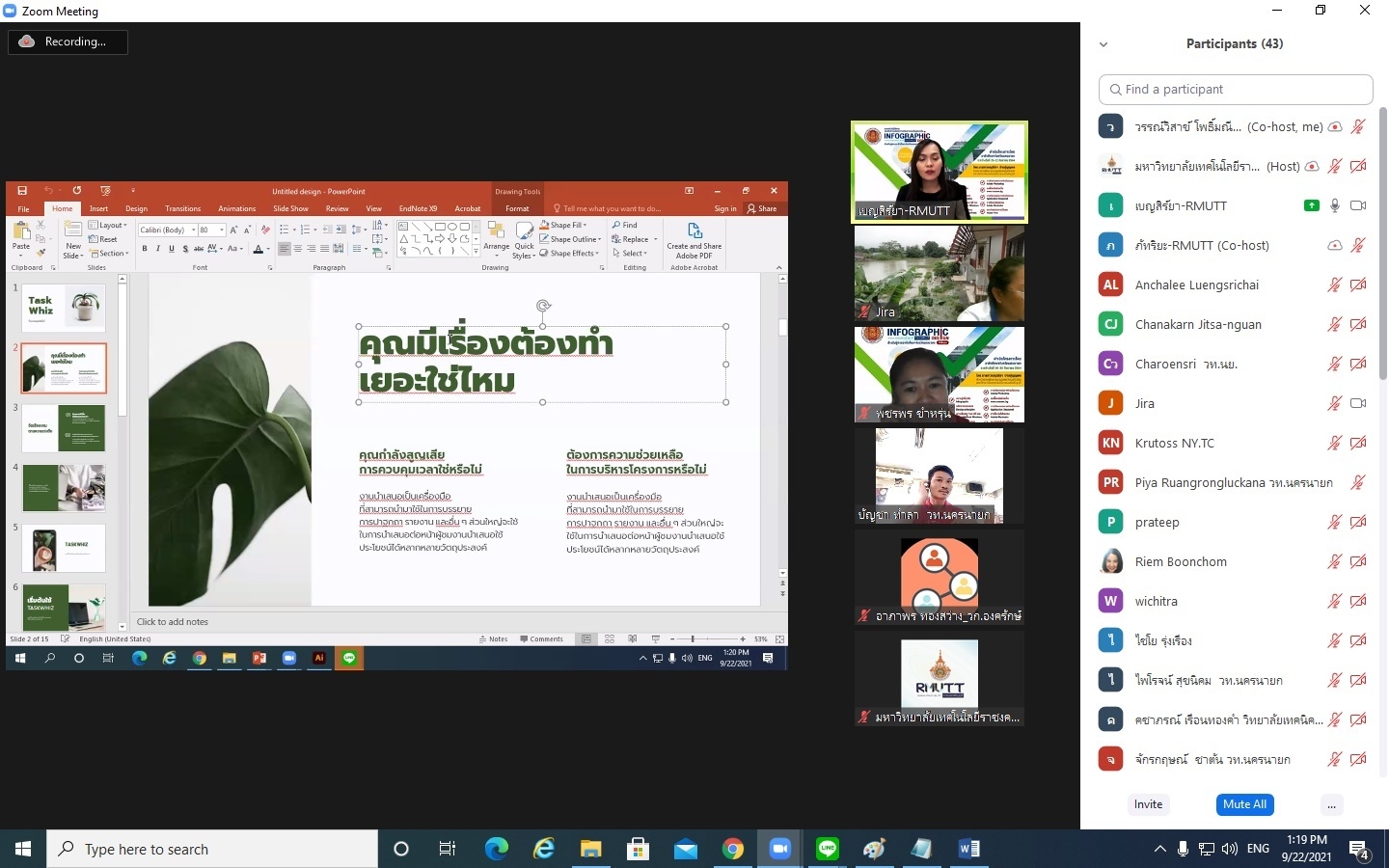Toggle video icon for Chanakarn Jitsa-nguan
1389x868 pixels.
(x=1358, y=324)
